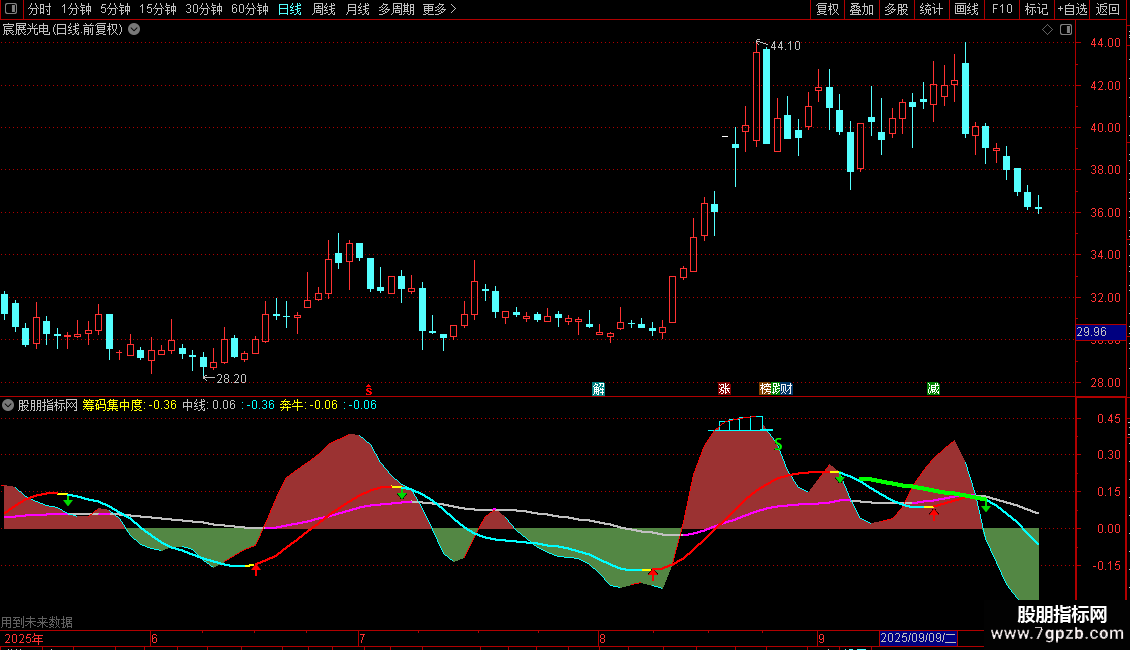Click the 奔牛 indicator value label
Viewport: 1130px width, 650px height.
(x=308, y=405)
